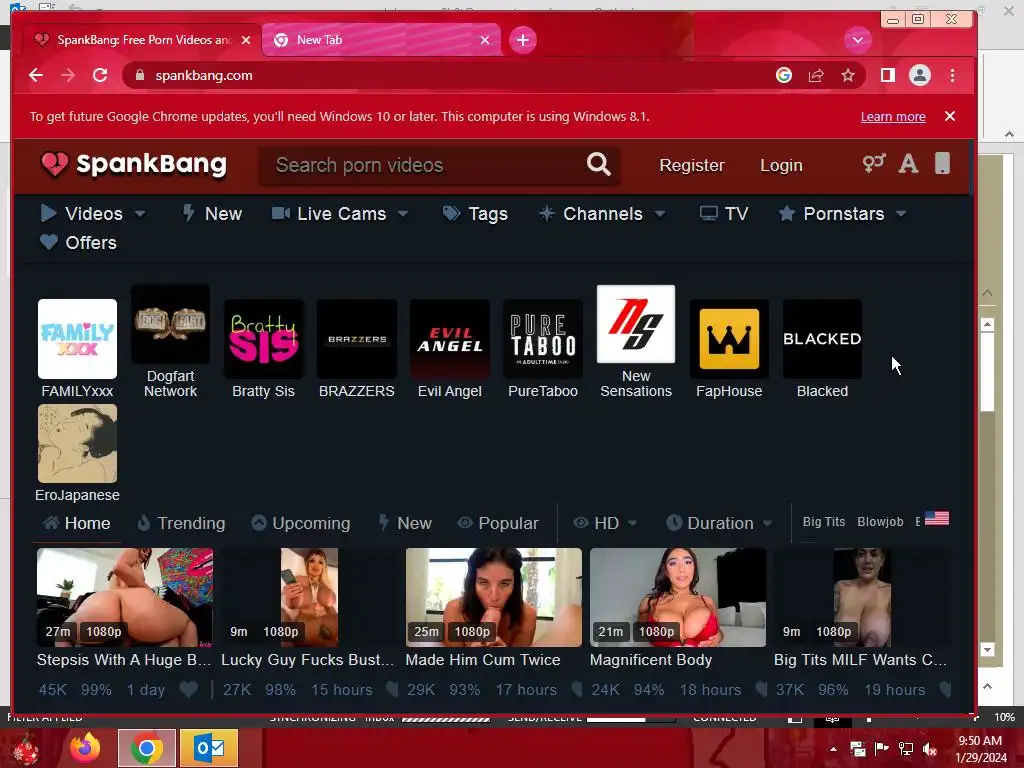Close the New Tab tab
The height and width of the screenshot is (768, 1024).
click(x=485, y=40)
